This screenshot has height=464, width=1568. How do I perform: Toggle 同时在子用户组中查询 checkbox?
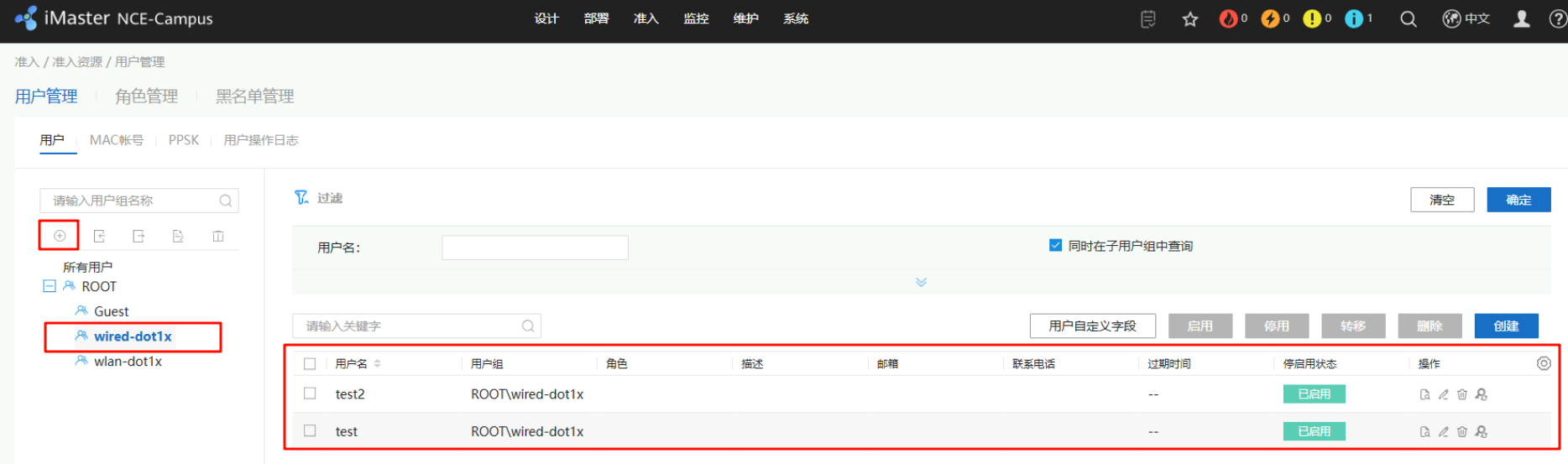point(1055,246)
